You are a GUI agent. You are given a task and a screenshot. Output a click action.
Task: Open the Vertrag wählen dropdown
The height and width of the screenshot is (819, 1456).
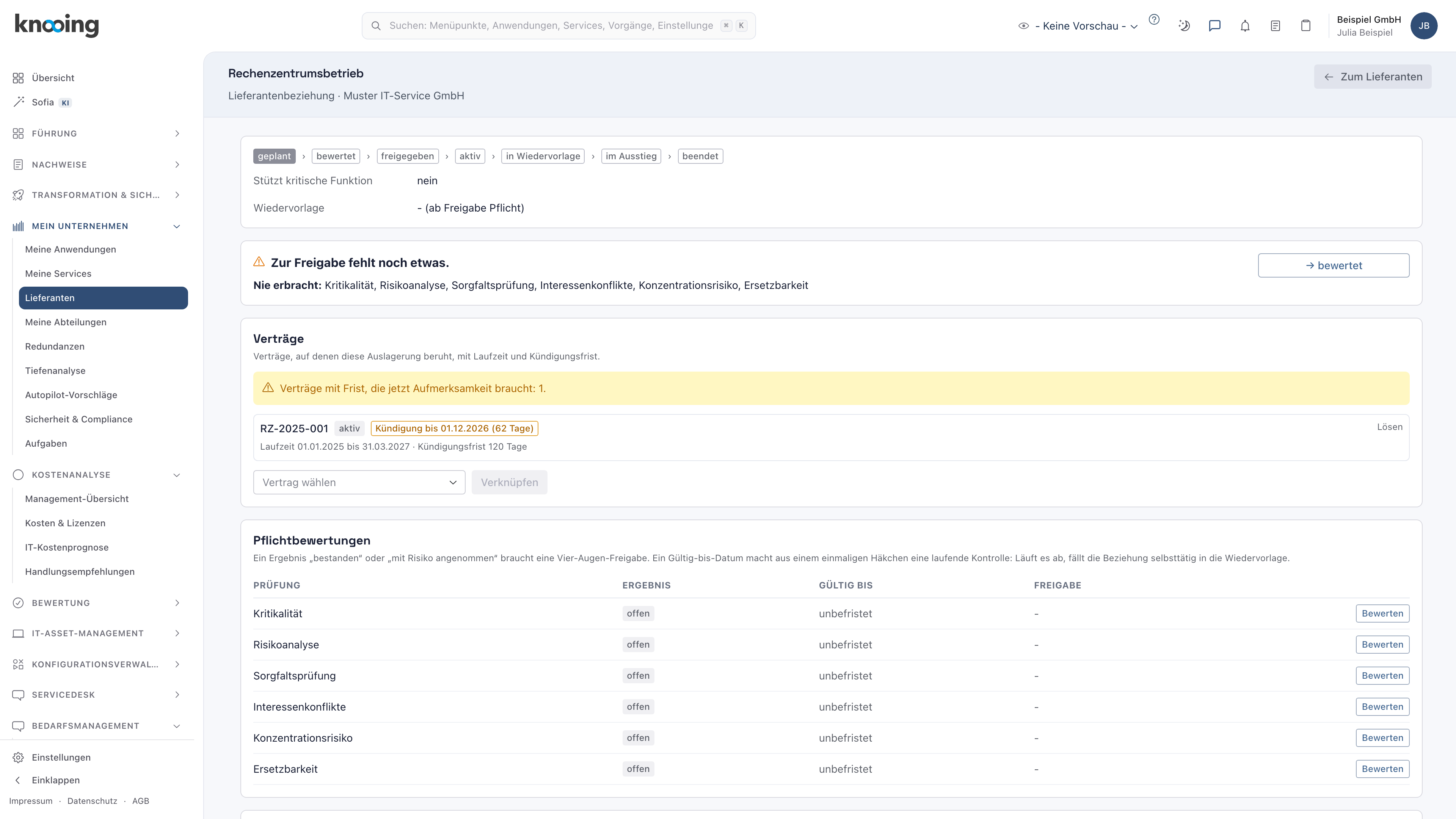(x=359, y=482)
